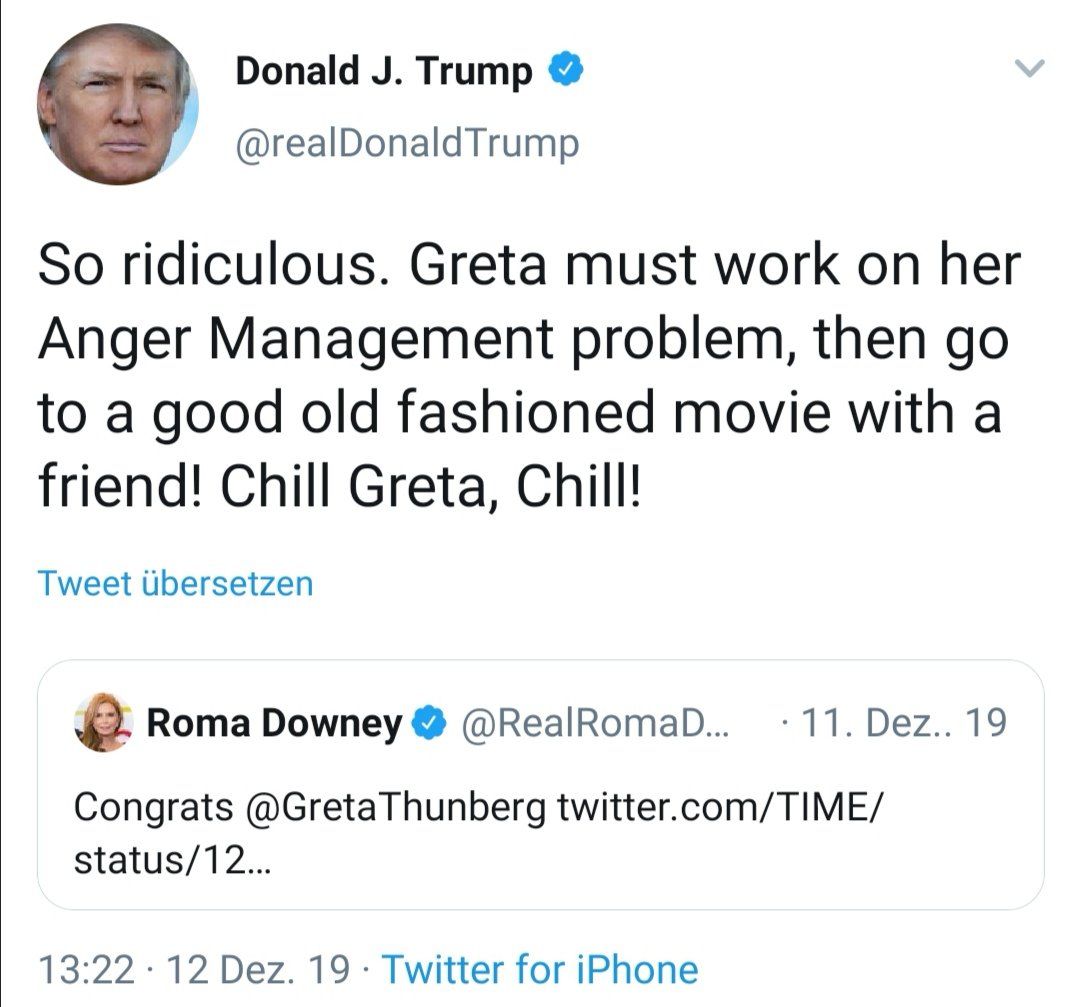Image resolution: width=1080 pixels, height=1007 pixels.
Task: Click the word 'Congrats' in quoted tweet
Action: click(153, 808)
